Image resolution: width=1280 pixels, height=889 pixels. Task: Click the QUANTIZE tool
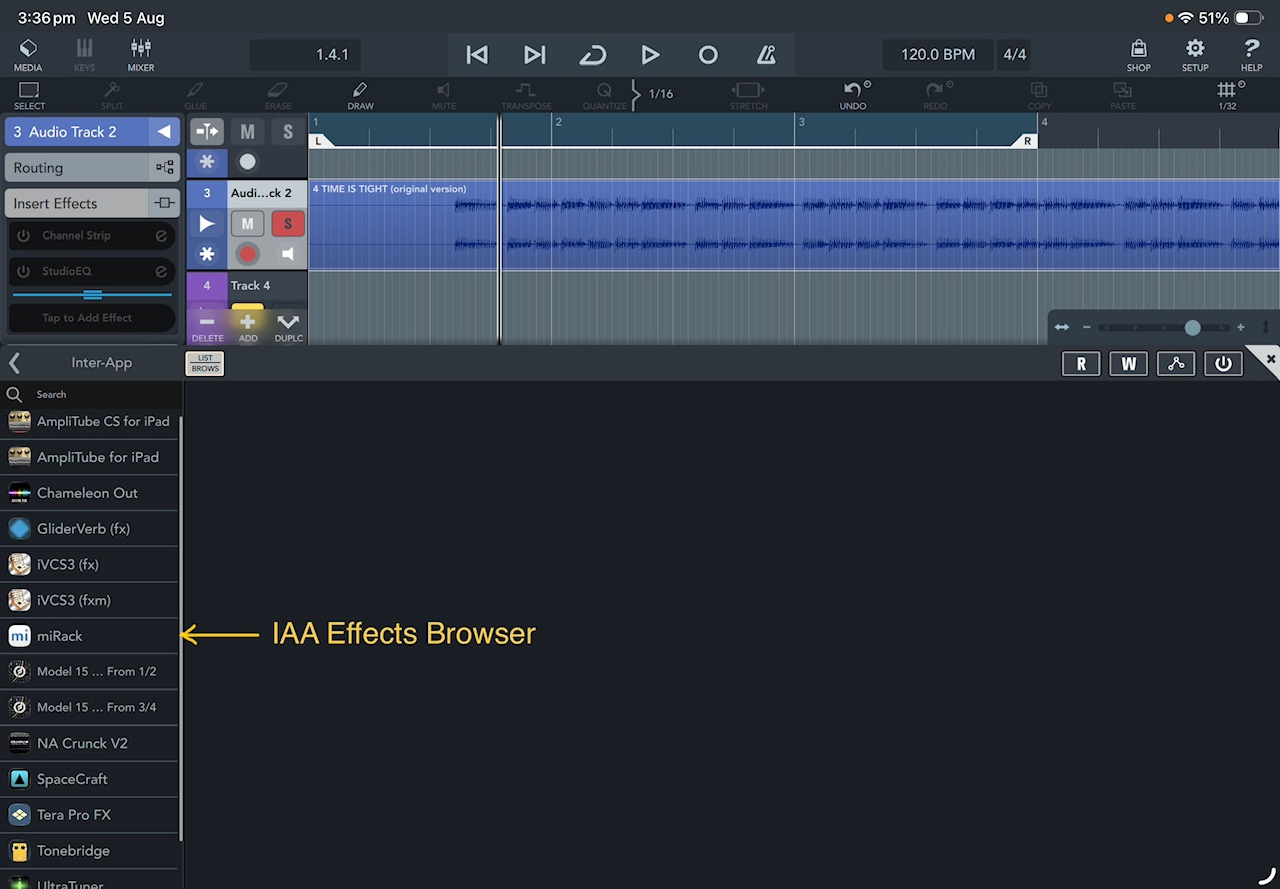tap(604, 95)
